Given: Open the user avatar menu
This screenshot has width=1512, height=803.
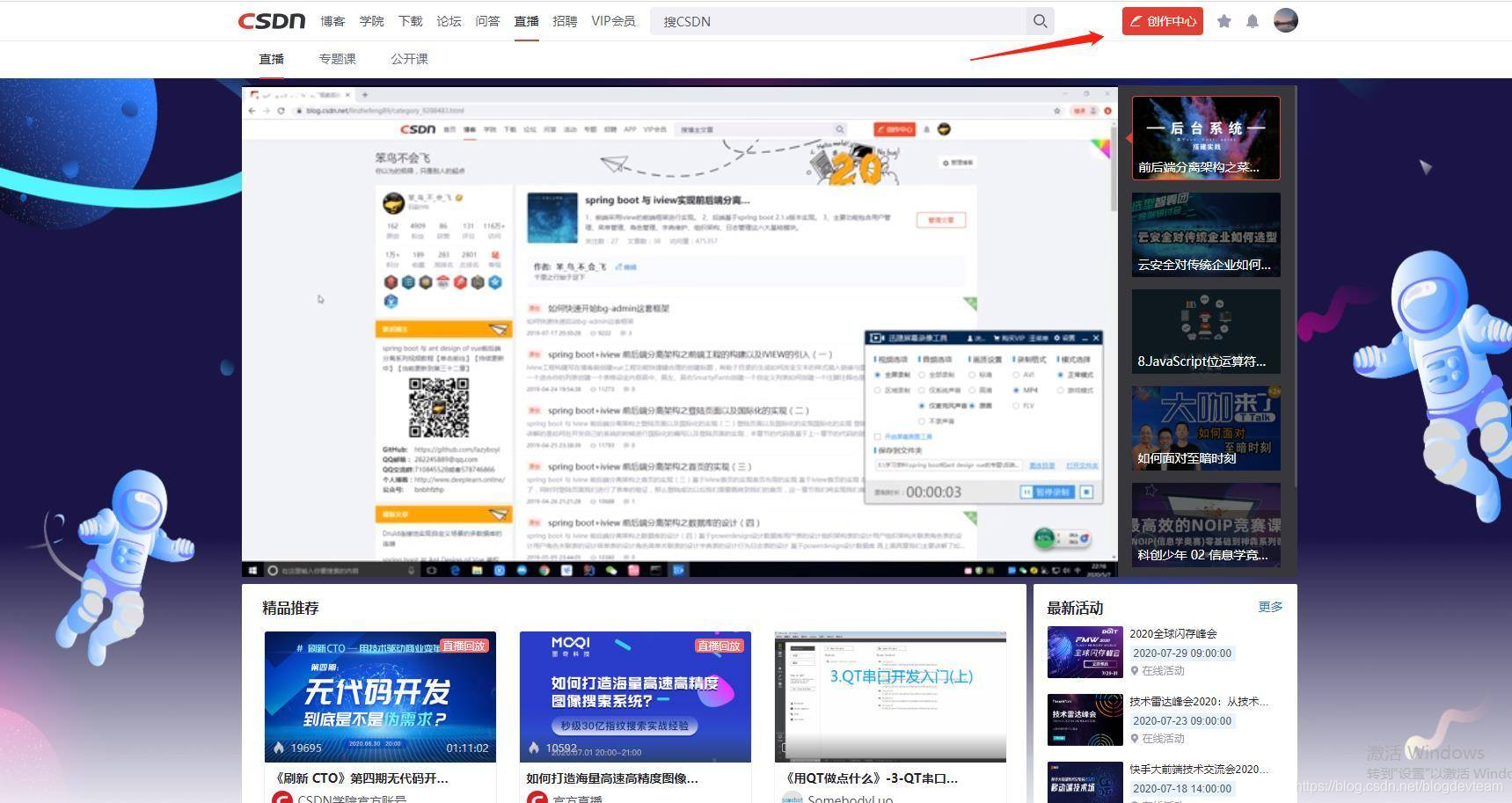Looking at the screenshot, I should pyautogui.click(x=1286, y=20).
